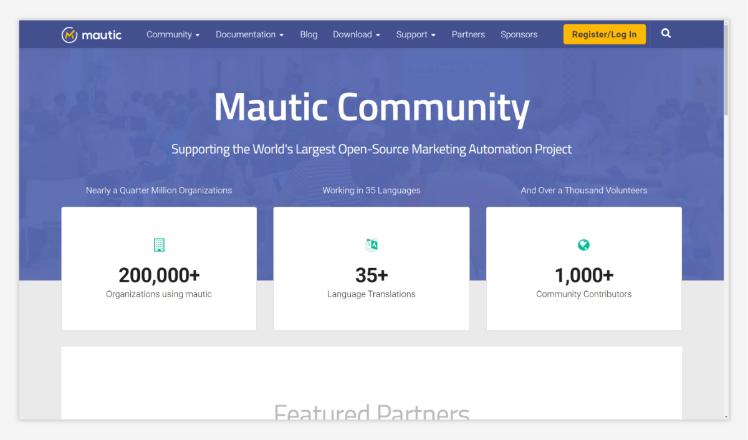Click the 200,000+ statistic
Viewport: 748px width, 440px height.
tap(159, 275)
